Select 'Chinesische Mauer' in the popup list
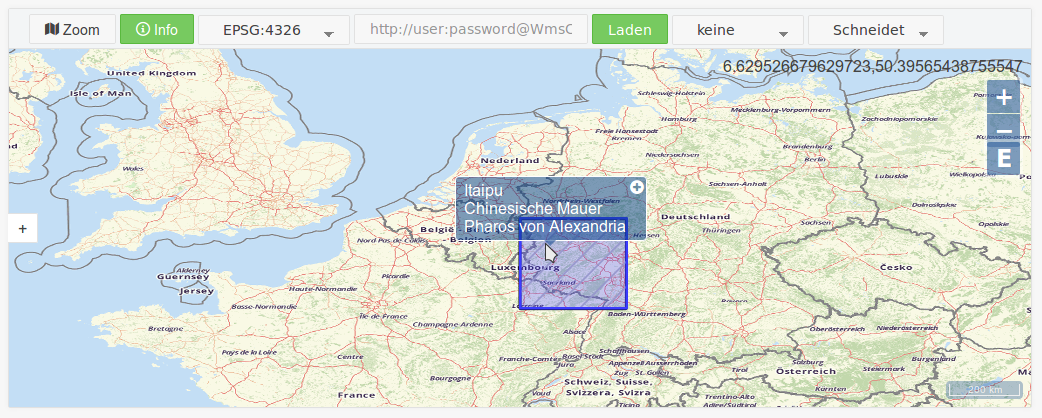 tap(533, 209)
